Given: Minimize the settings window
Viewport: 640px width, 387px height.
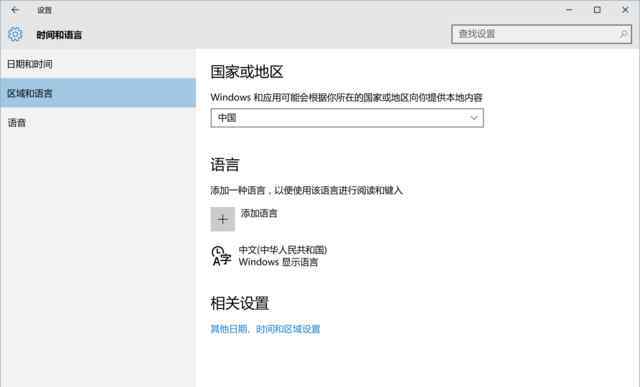Looking at the screenshot, I should point(569,10).
